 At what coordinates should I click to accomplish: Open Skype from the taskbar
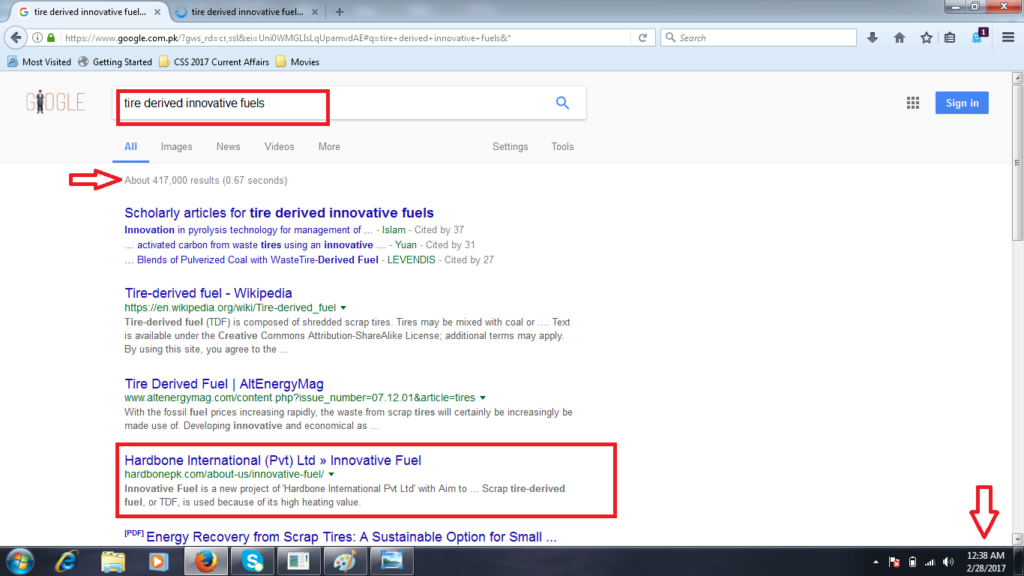pyautogui.click(x=252, y=562)
